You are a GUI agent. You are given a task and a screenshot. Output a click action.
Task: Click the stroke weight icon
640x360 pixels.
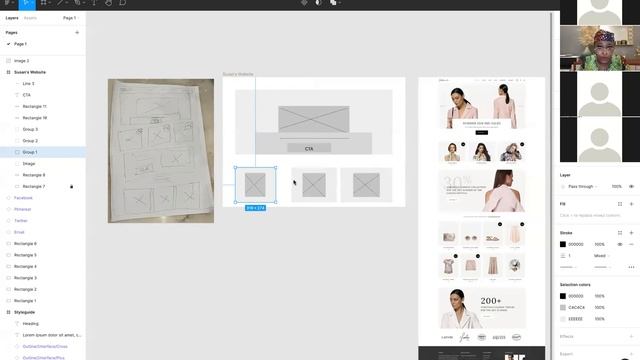pyautogui.click(x=563, y=256)
